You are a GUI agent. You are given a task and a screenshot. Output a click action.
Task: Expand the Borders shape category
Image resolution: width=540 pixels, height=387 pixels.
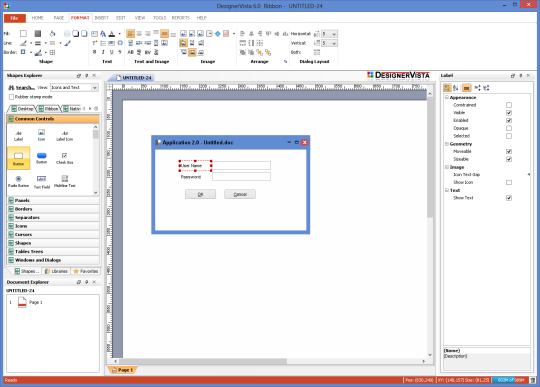tap(53, 209)
